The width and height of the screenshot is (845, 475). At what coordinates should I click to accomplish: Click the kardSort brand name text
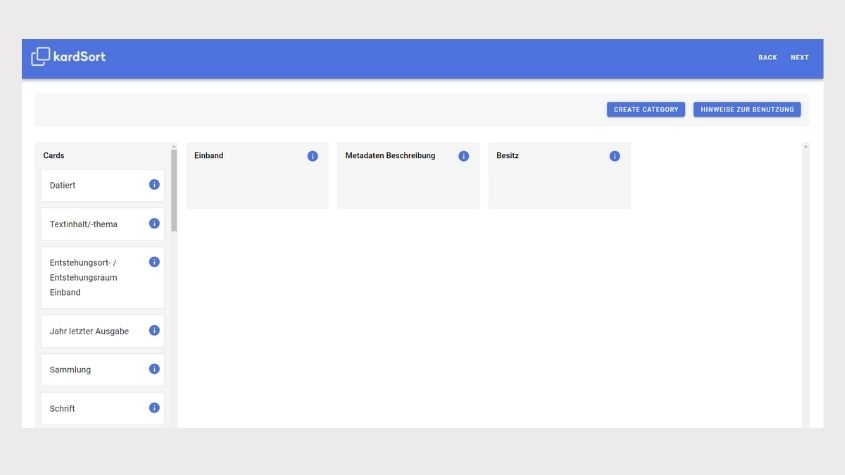pyautogui.click(x=79, y=57)
